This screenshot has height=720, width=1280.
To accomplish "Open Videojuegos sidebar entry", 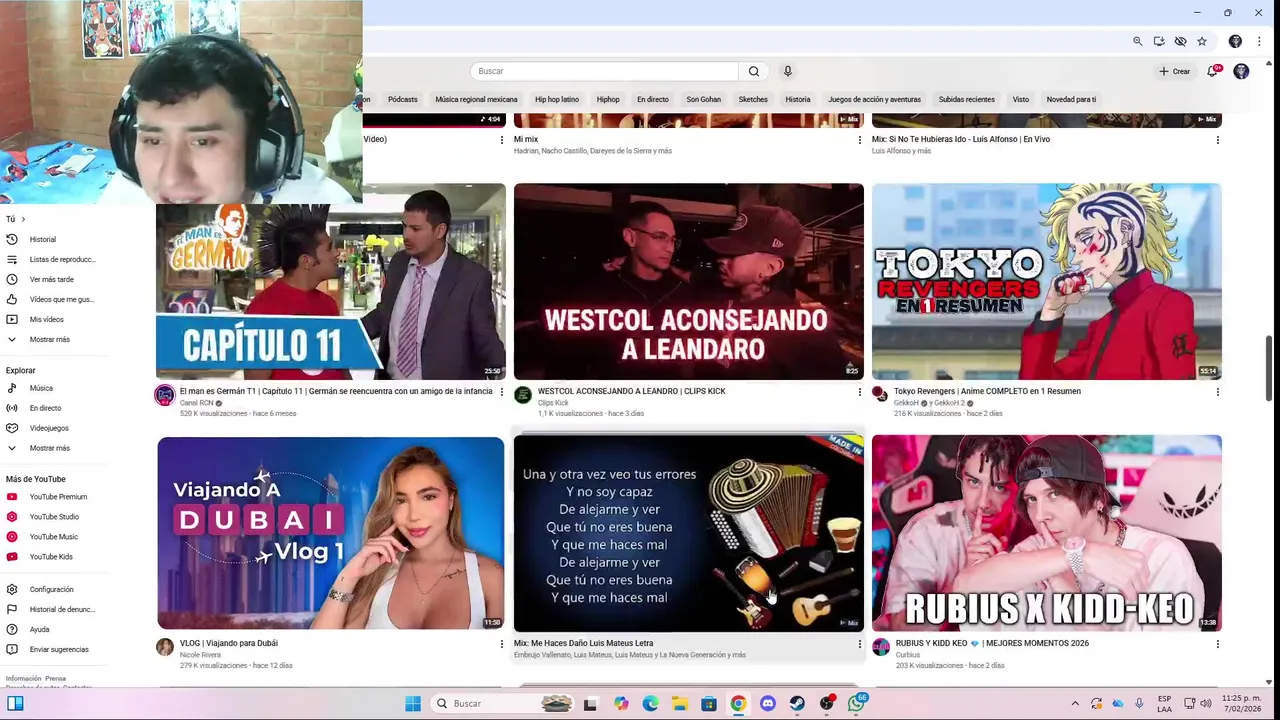I will [49, 428].
